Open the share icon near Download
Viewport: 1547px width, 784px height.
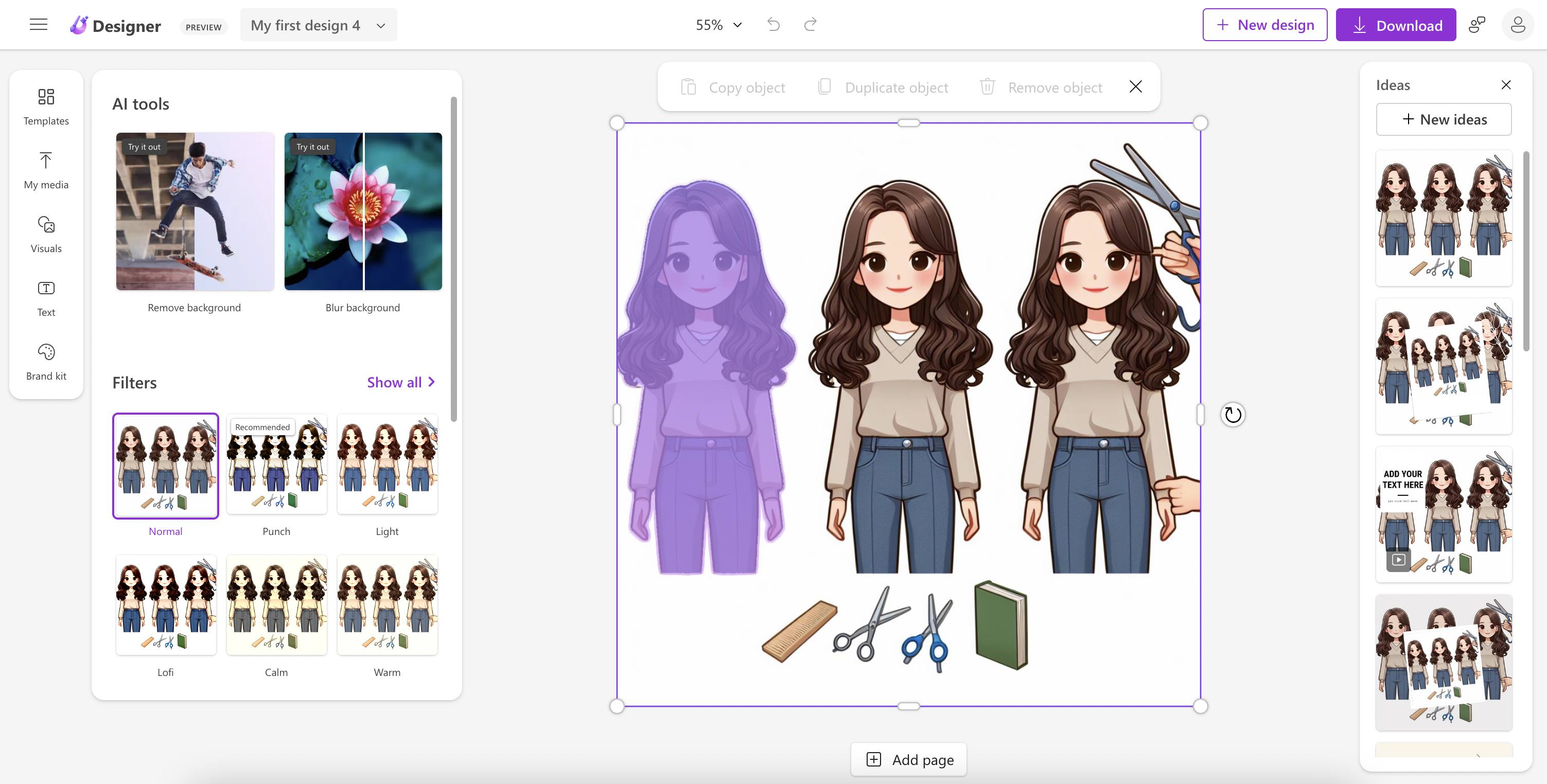point(1476,25)
